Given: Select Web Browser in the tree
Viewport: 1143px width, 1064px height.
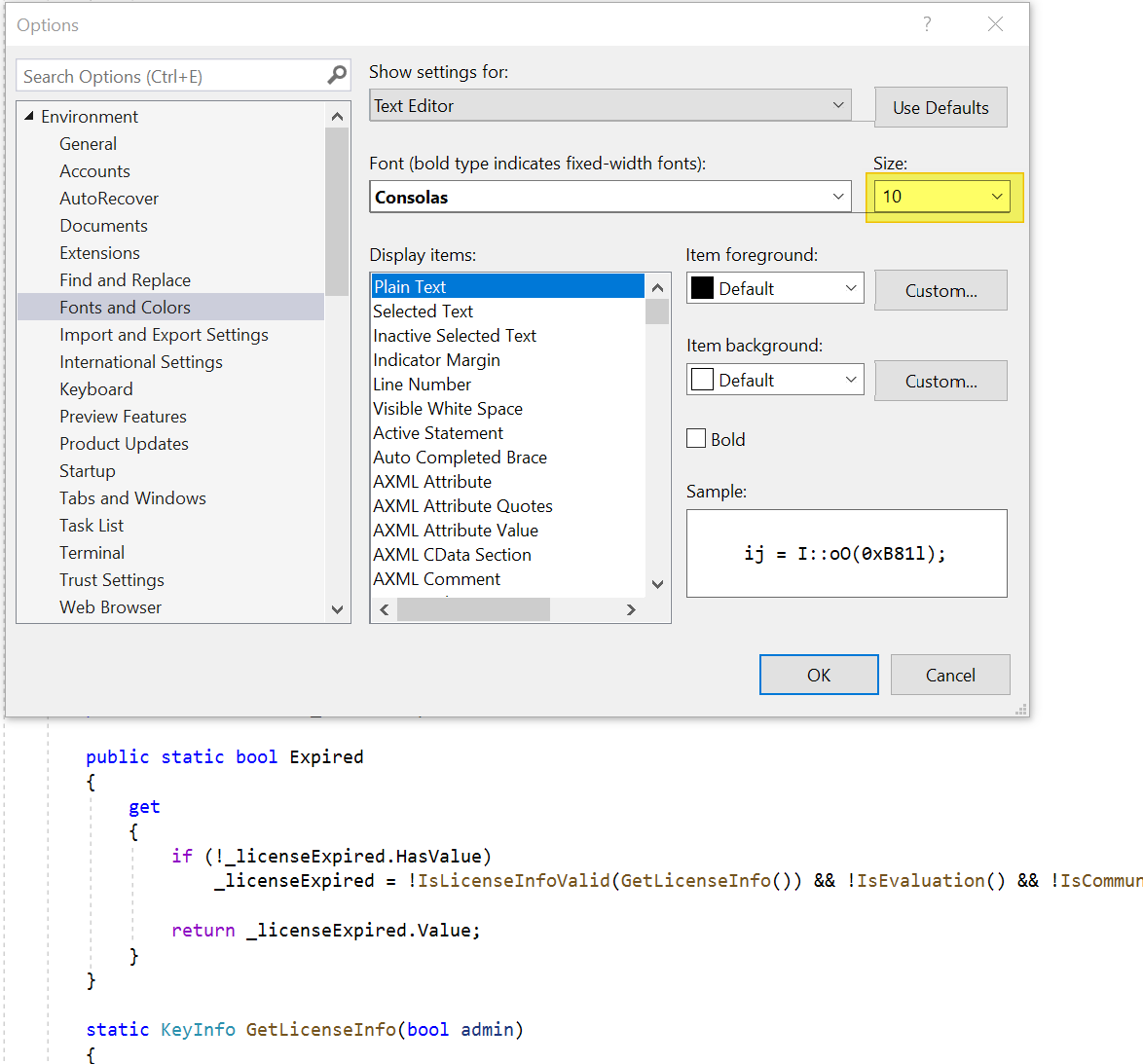Looking at the screenshot, I should click(110, 607).
